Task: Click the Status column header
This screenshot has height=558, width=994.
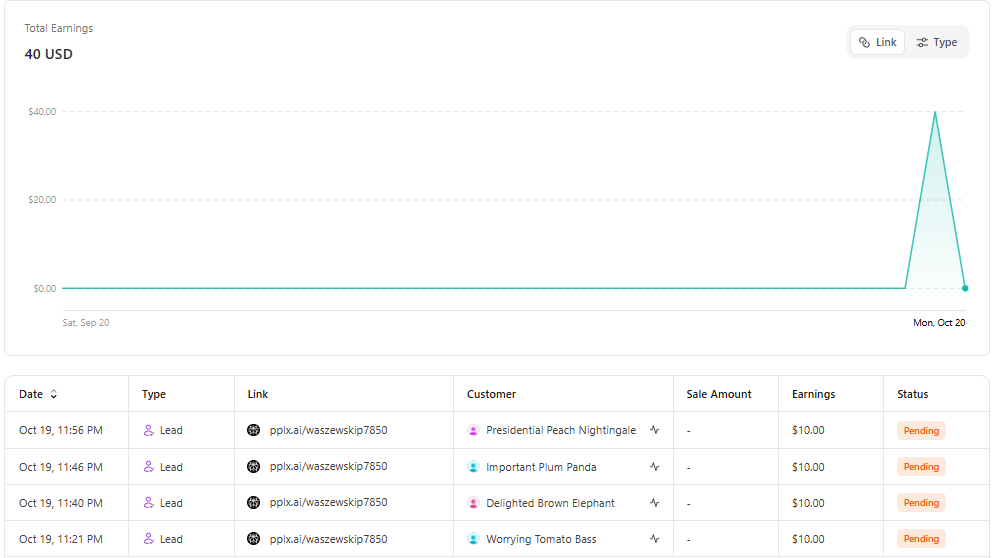Action: pos(912,394)
